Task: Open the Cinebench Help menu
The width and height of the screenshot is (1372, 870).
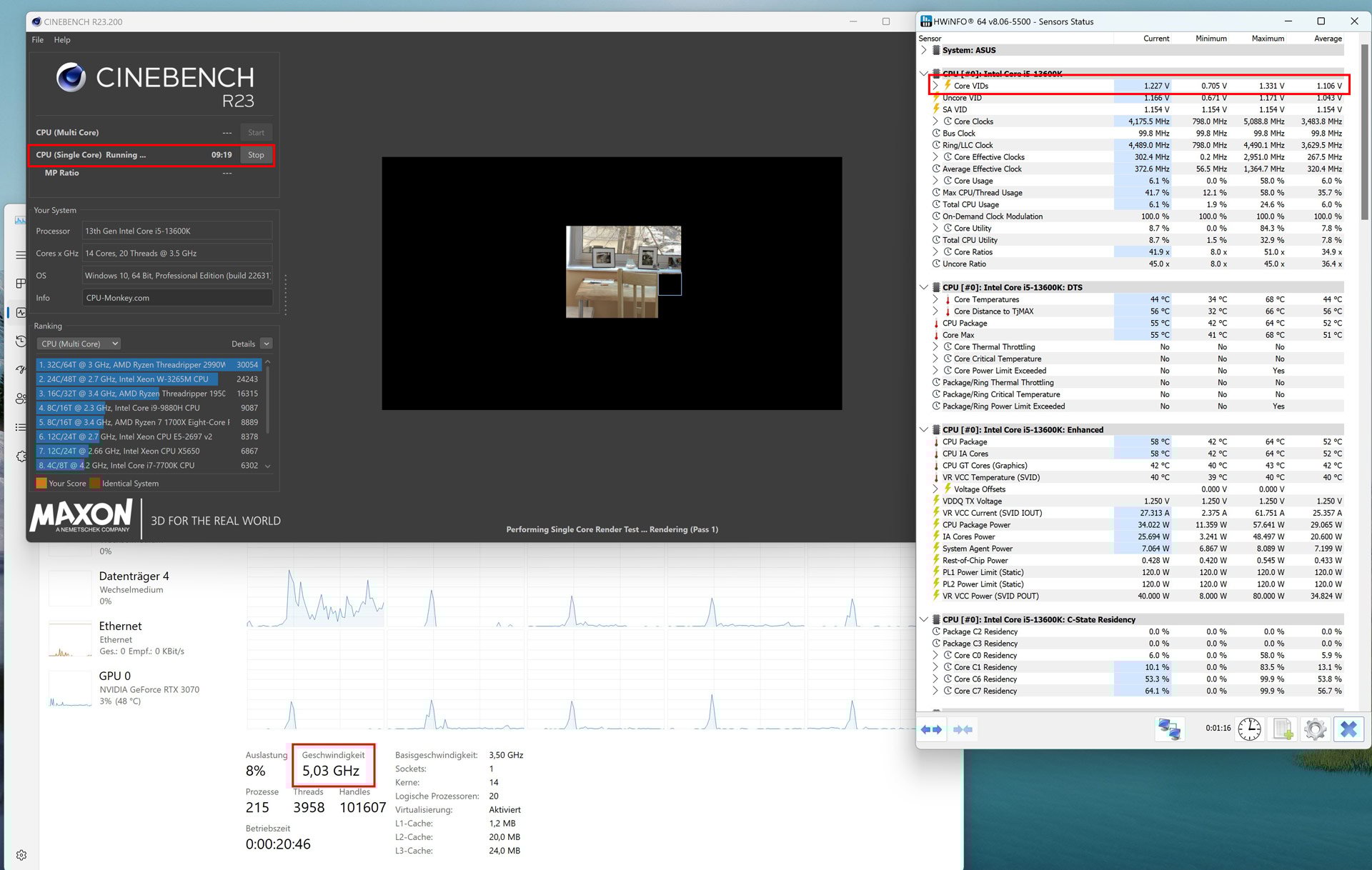Action: coord(62,40)
